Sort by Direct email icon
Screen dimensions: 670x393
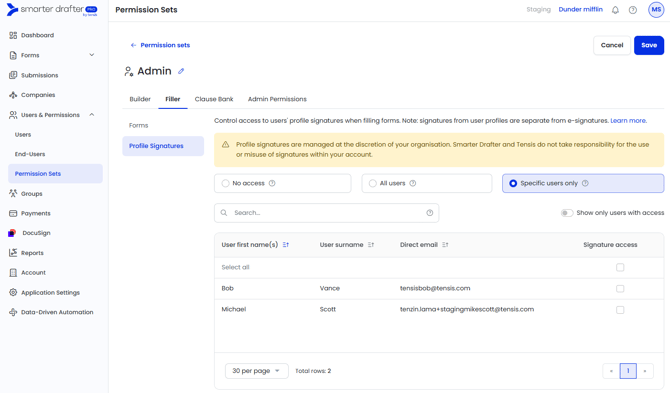pyautogui.click(x=445, y=245)
